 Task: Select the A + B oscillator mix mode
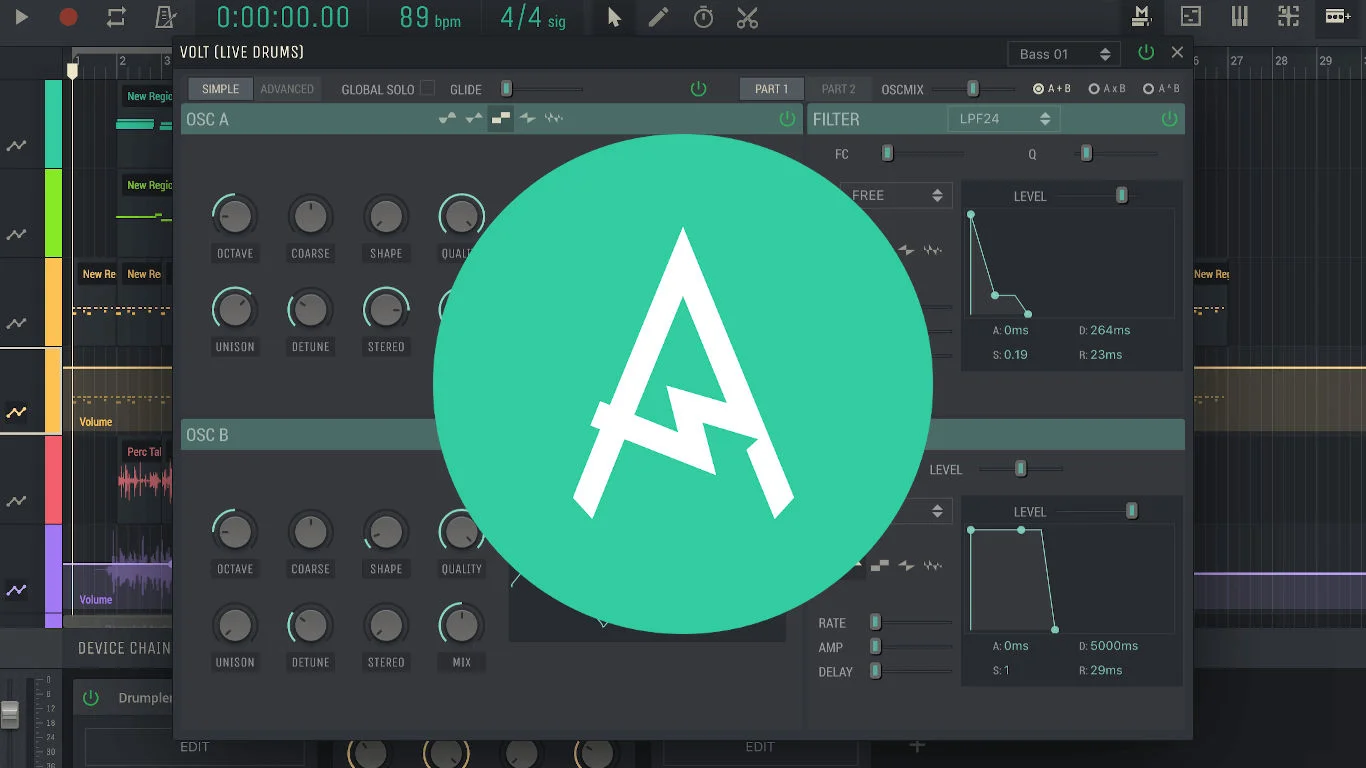tap(1052, 89)
